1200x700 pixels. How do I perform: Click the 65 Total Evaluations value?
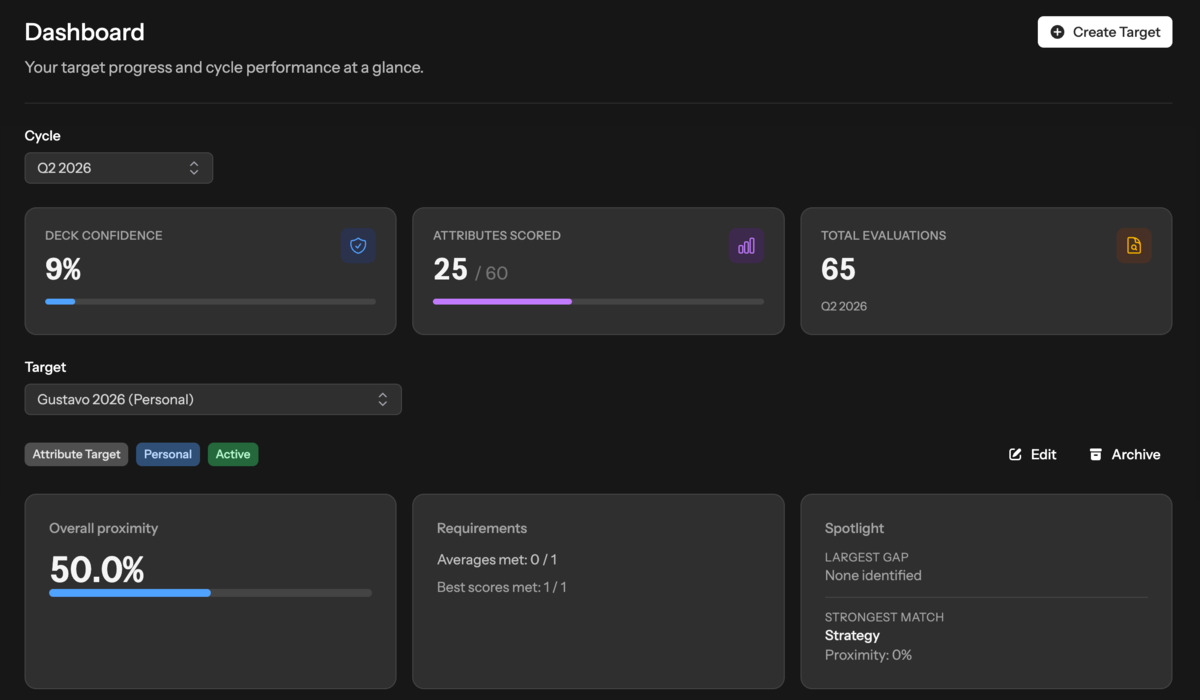click(838, 269)
